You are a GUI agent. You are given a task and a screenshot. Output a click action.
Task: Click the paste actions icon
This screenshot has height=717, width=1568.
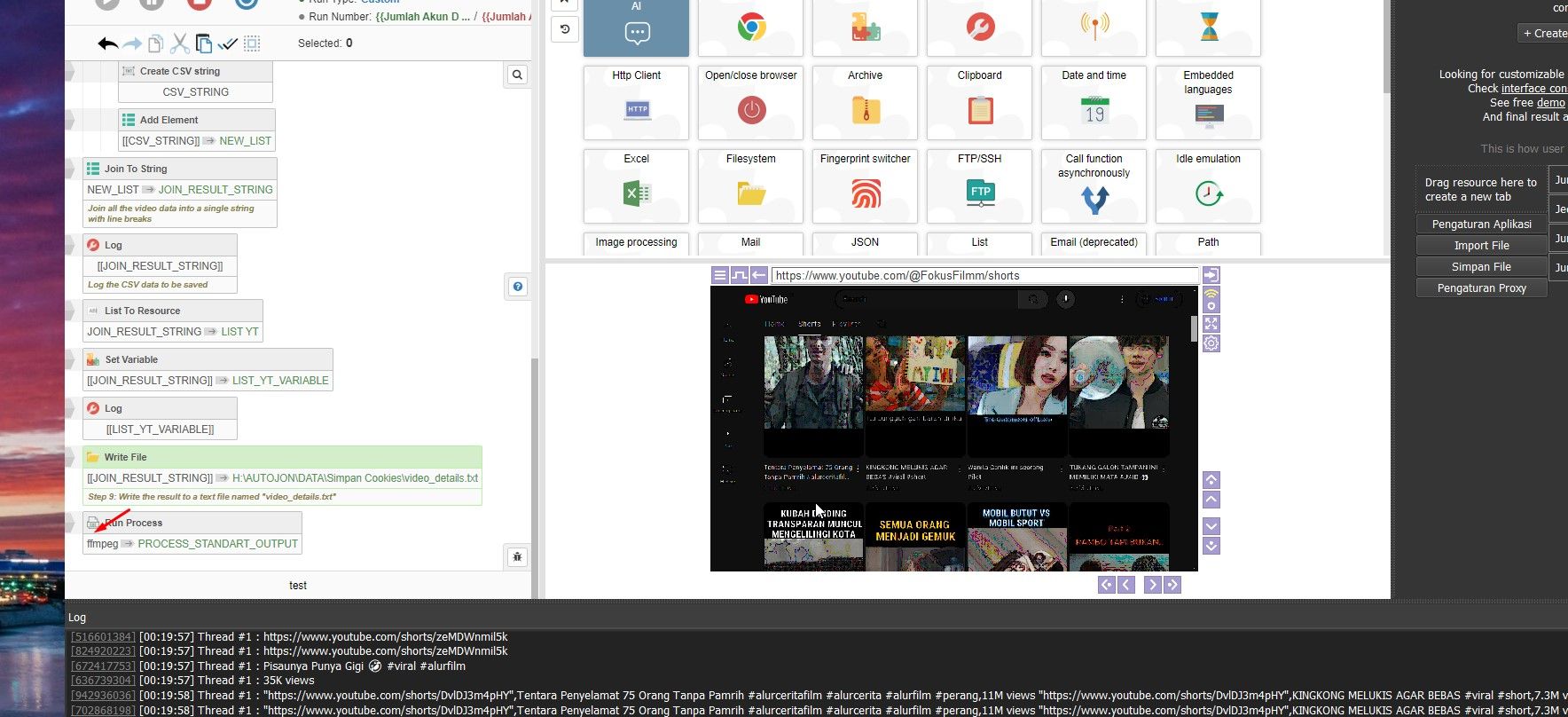click(x=204, y=43)
